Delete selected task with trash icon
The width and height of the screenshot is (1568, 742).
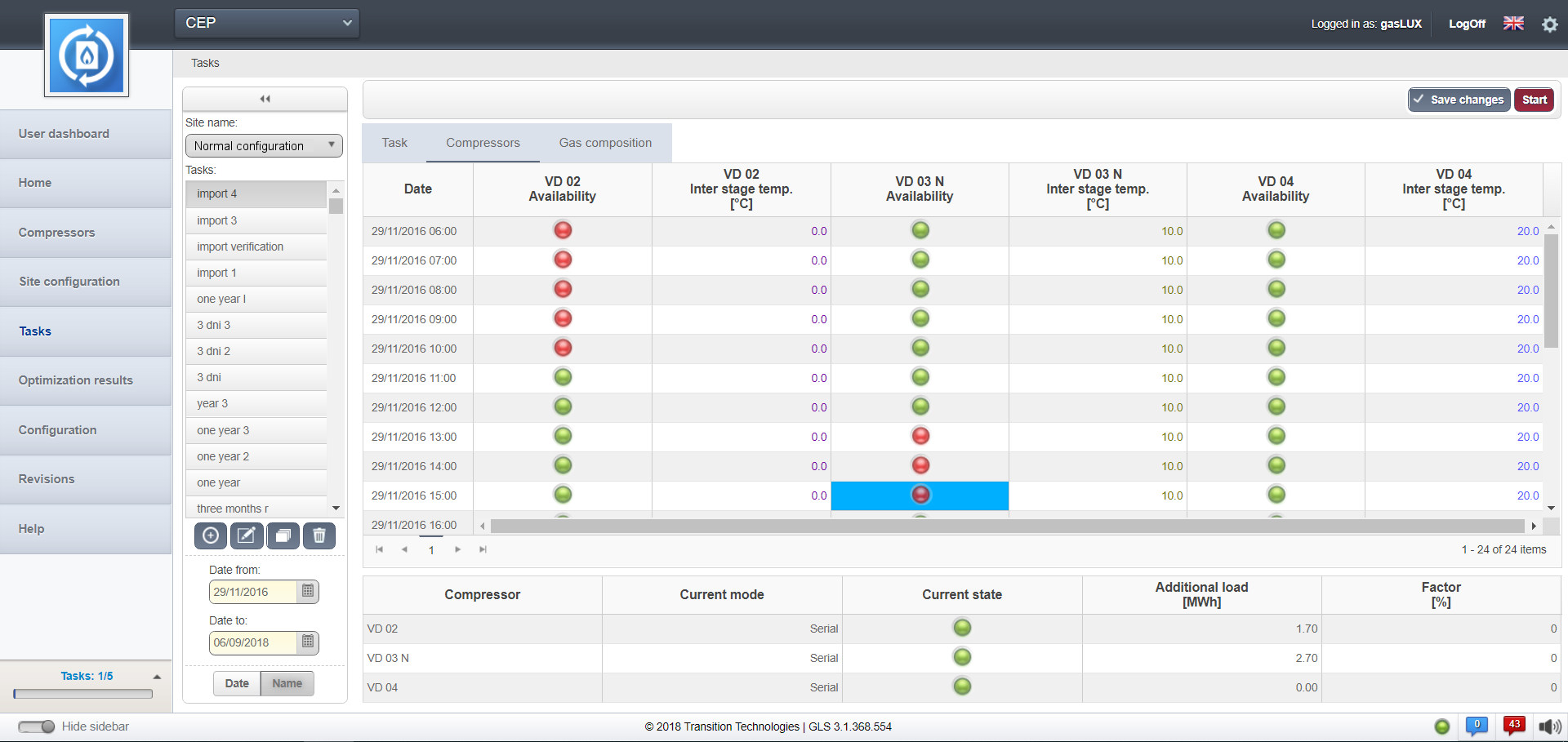319,535
